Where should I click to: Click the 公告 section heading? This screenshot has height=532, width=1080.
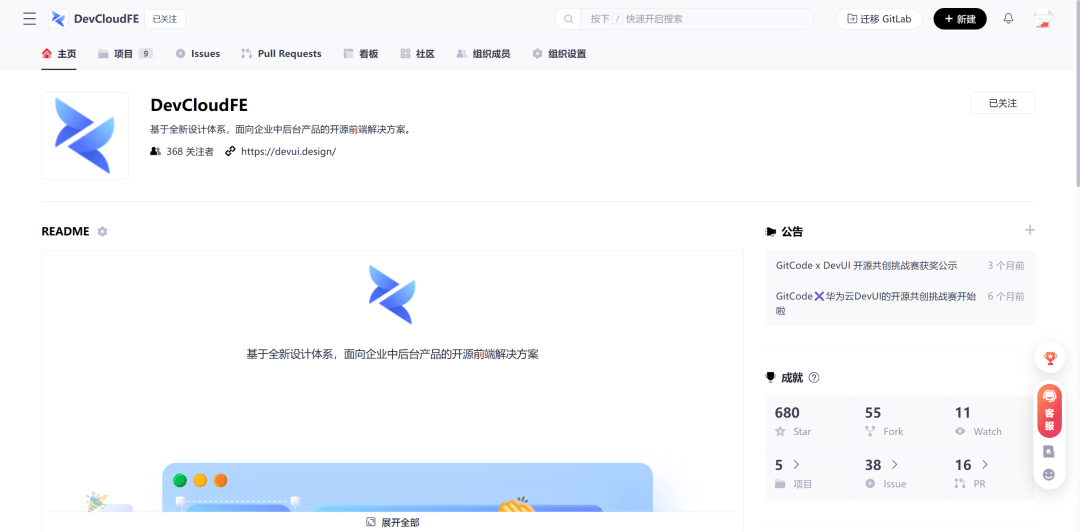[x=792, y=232]
